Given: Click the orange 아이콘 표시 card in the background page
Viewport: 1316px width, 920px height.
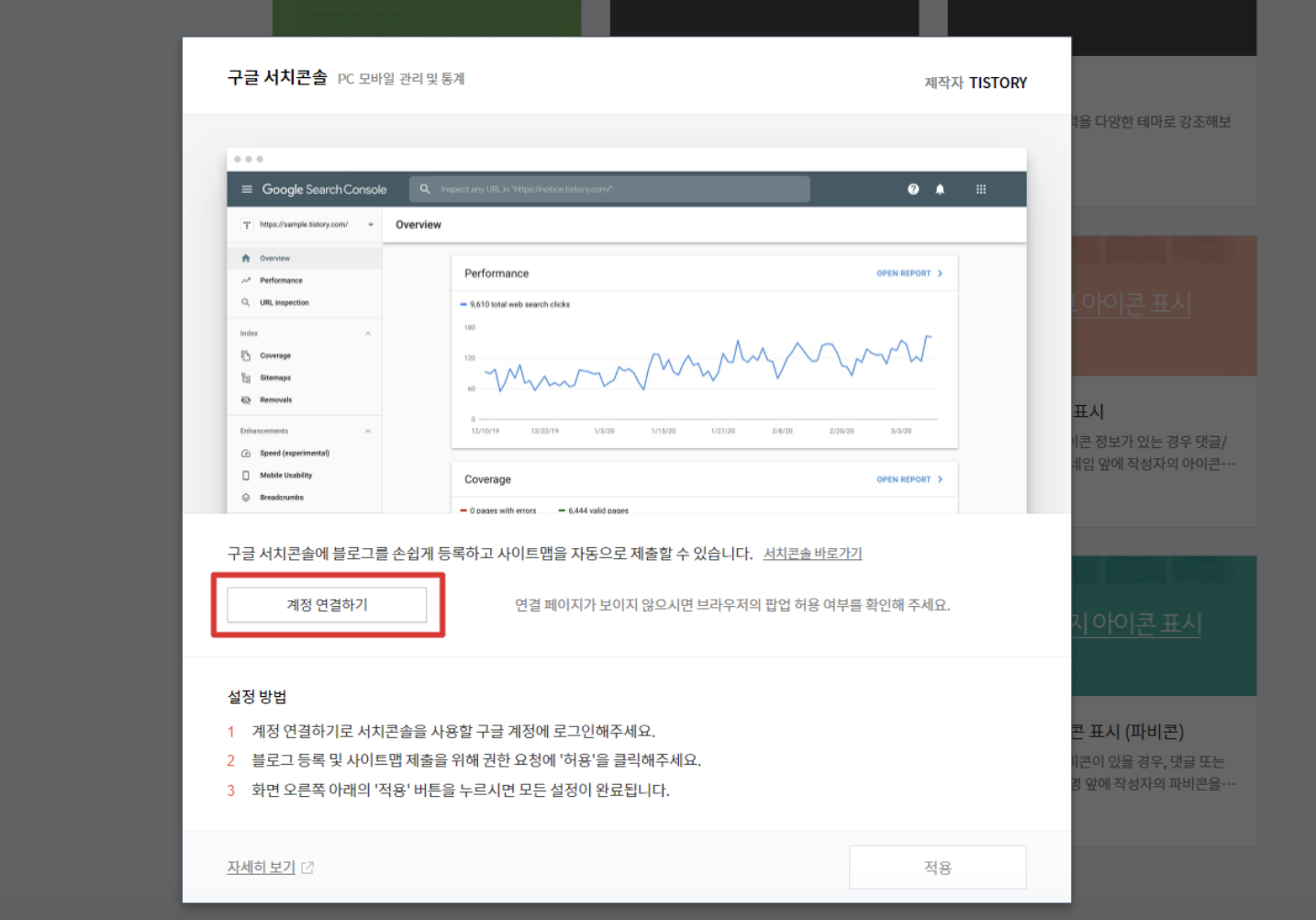Looking at the screenshot, I should (1164, 306).
